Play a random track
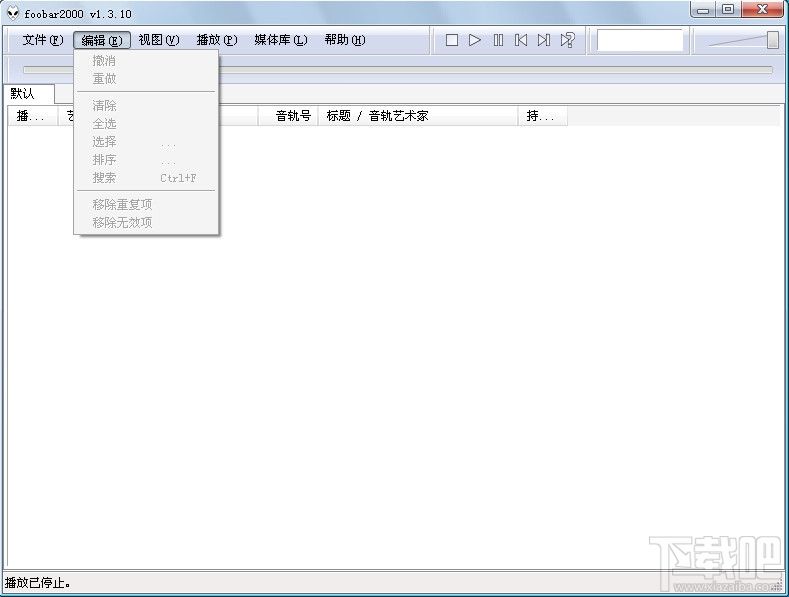Viewport: 789px width, 597px height. (x=568, y=40)
